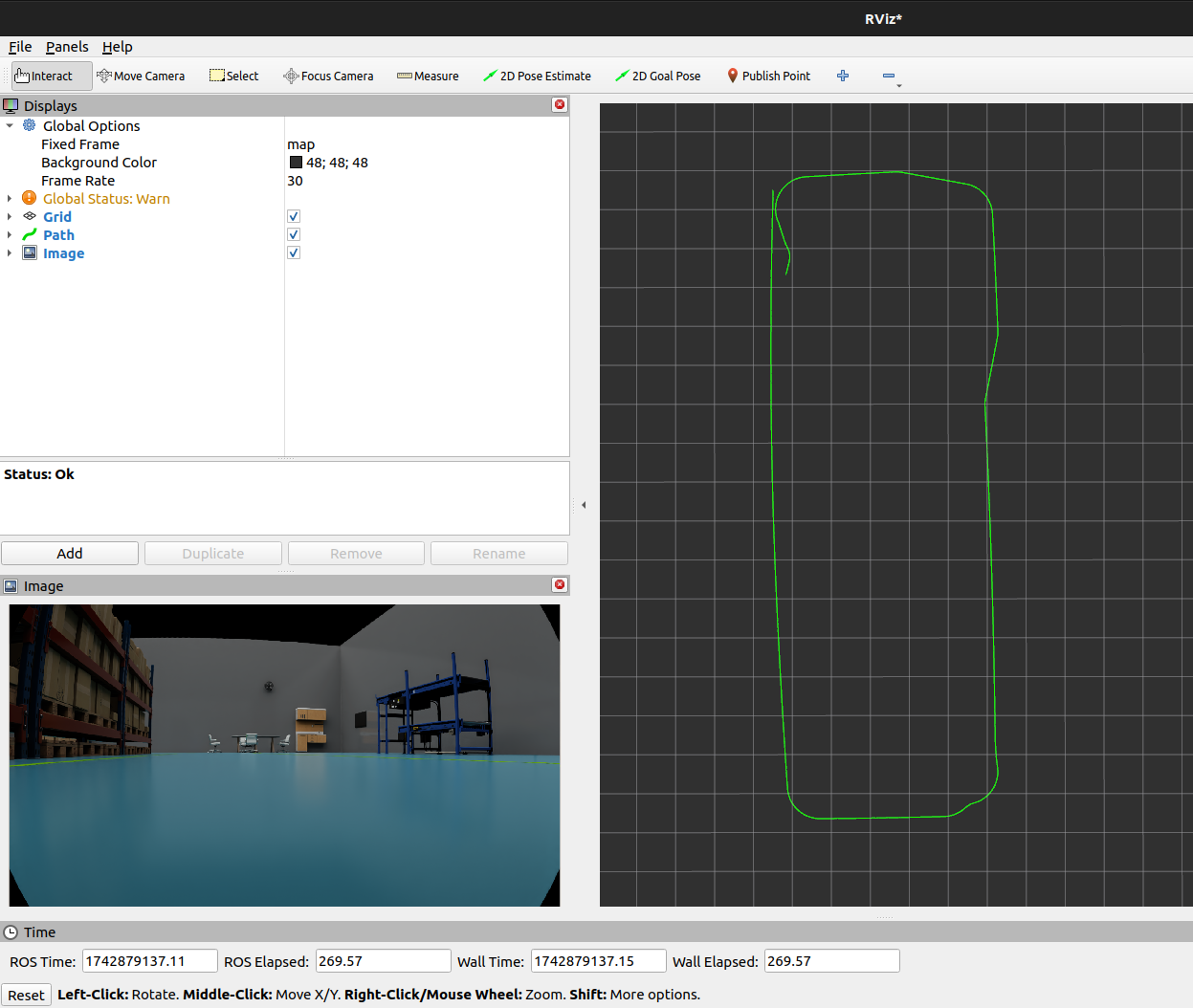Toggle the Path display checkbox
This screenshot has width=1193, height=1008.
pyautogui.click(x=294, y=235)
